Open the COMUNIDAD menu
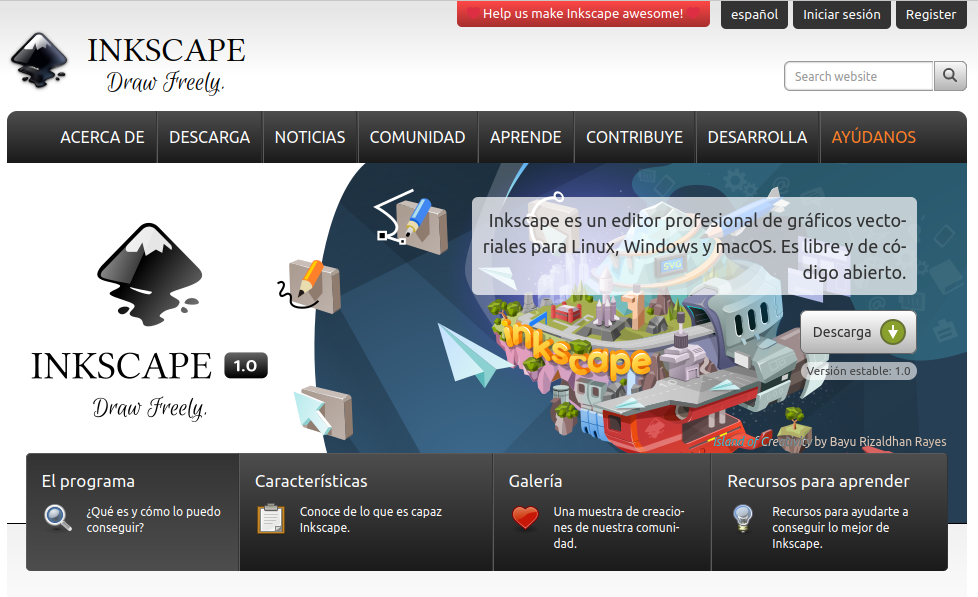This screenshot has width=978, height=597. [x=417, y=137]
